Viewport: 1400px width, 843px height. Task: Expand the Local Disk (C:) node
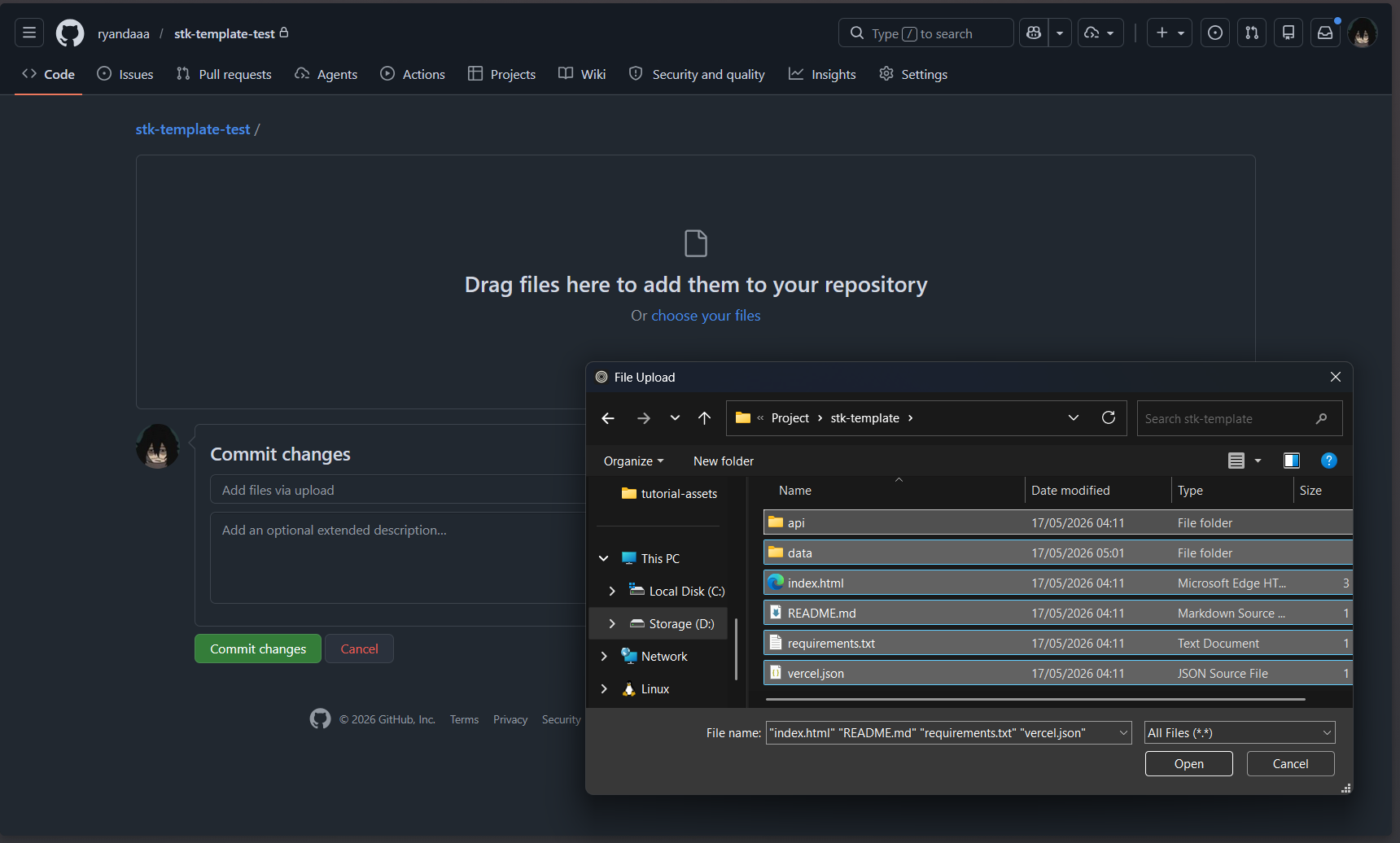click(612, 592)
